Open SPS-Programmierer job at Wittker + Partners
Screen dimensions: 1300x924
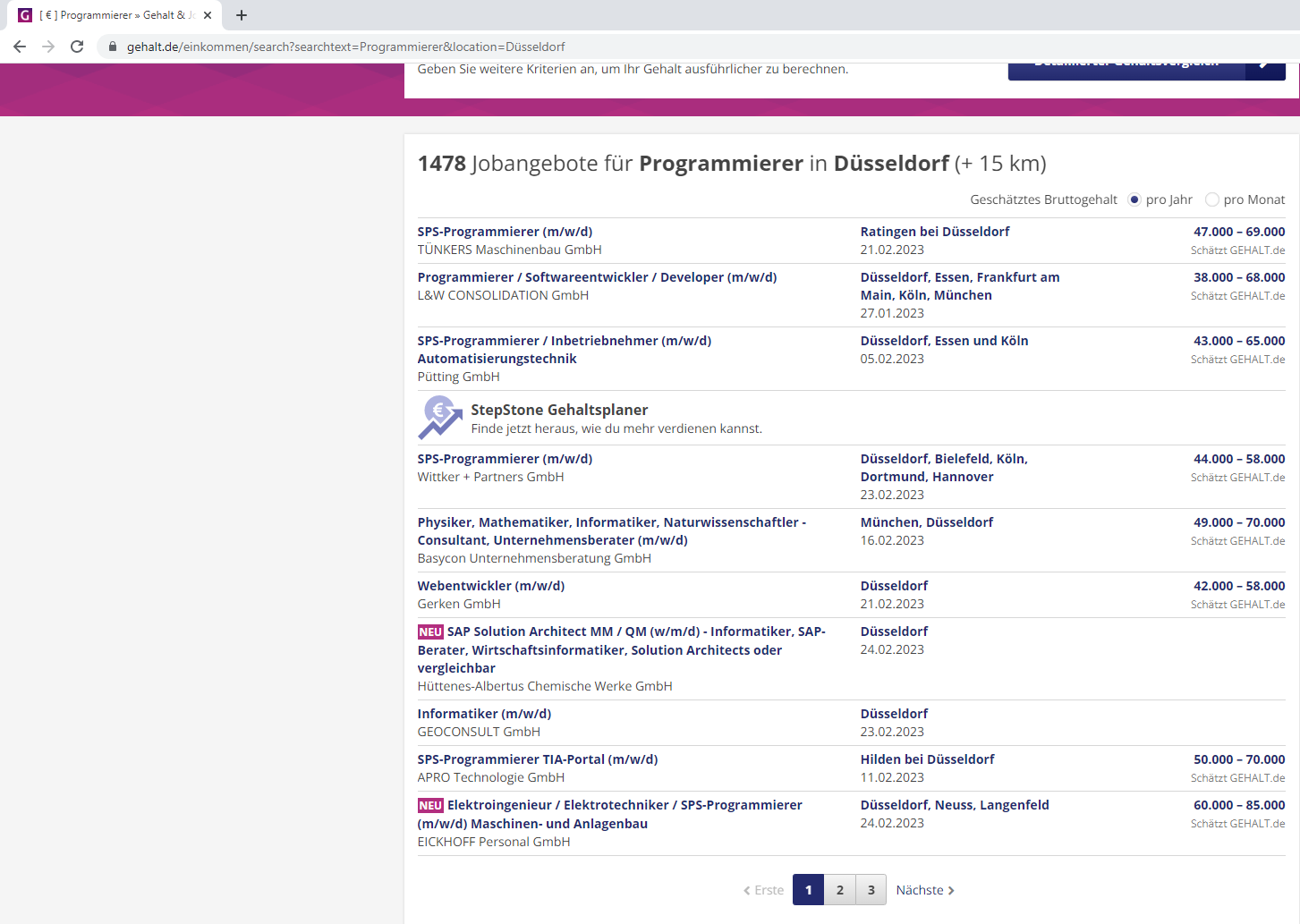click(x=505, y=459)
